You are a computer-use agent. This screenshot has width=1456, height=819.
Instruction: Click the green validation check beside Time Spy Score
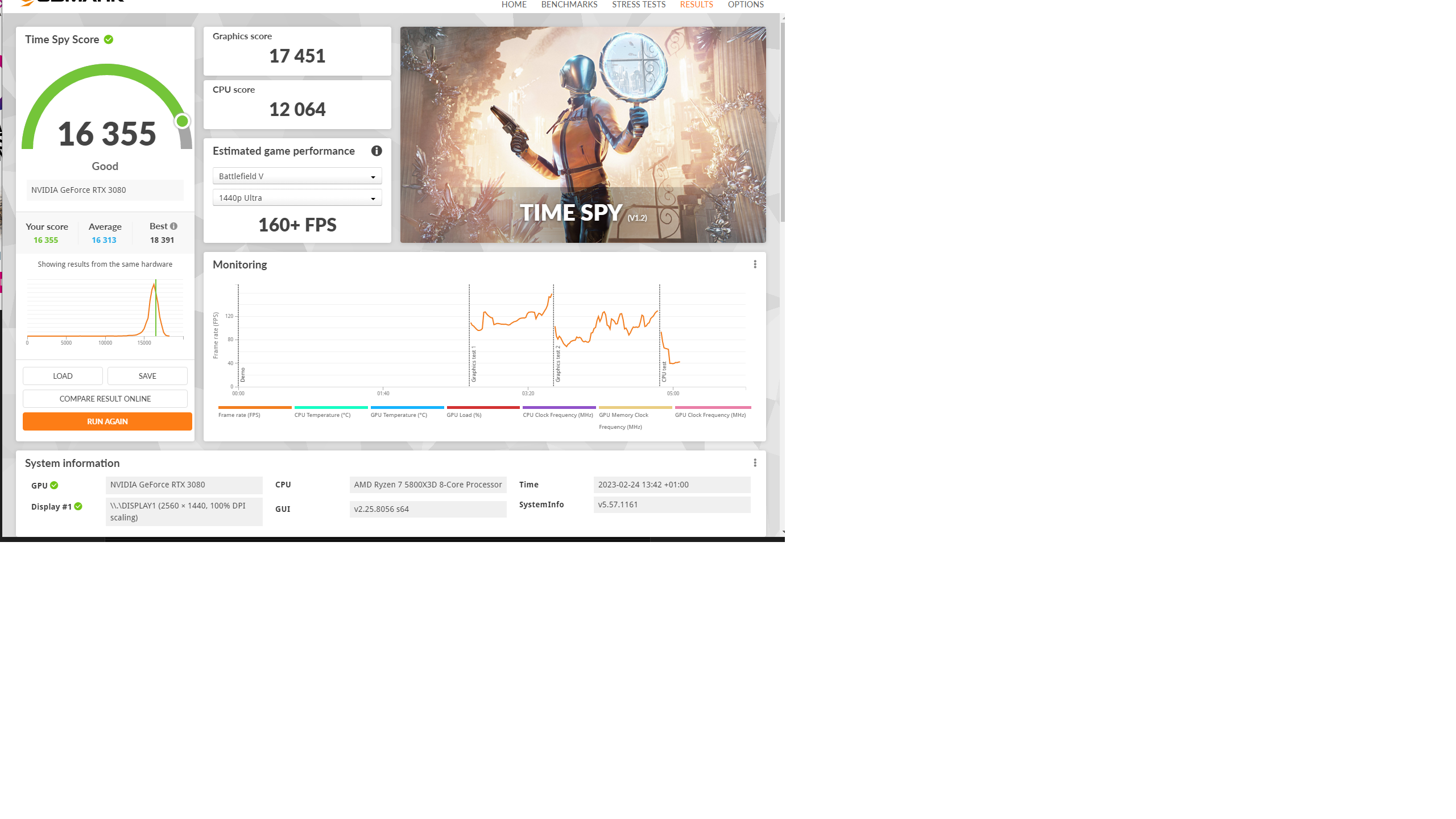point(109,39)
